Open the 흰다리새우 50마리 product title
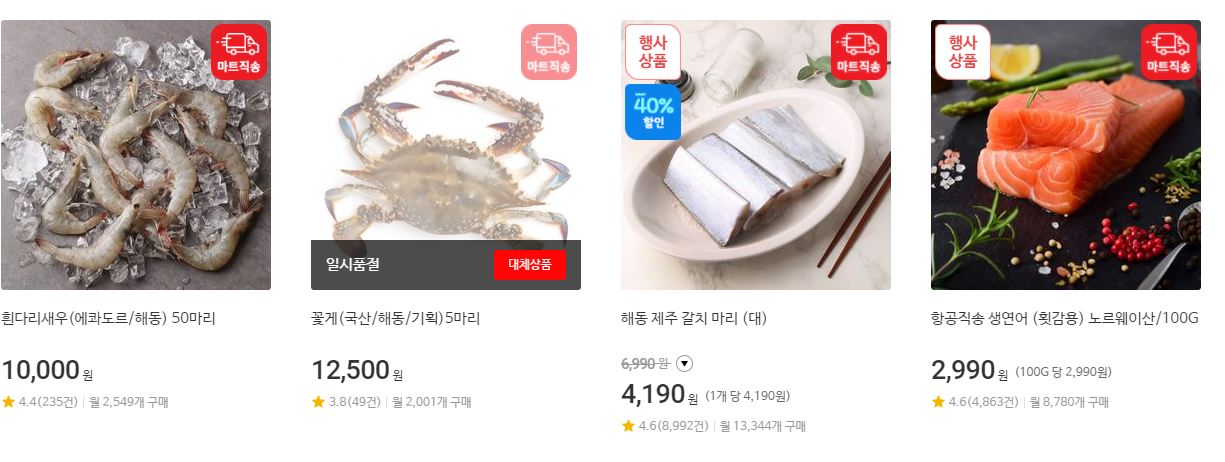 108,319
